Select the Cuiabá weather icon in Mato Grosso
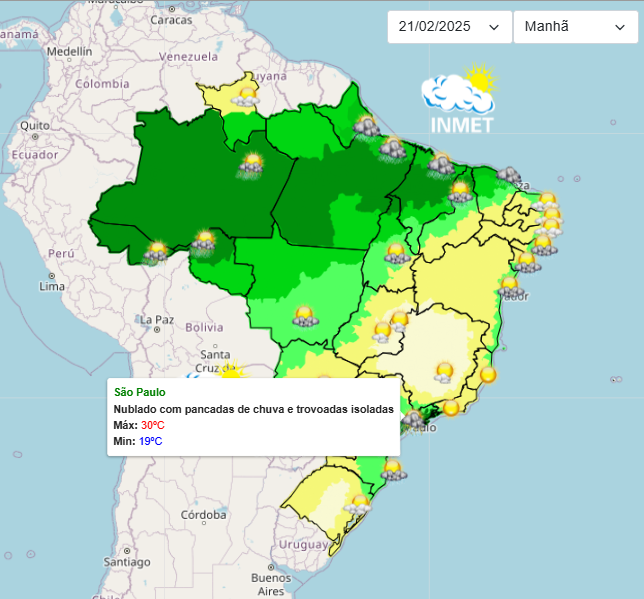The height and width of the screenshot is (599, 644). coord(306,316)
